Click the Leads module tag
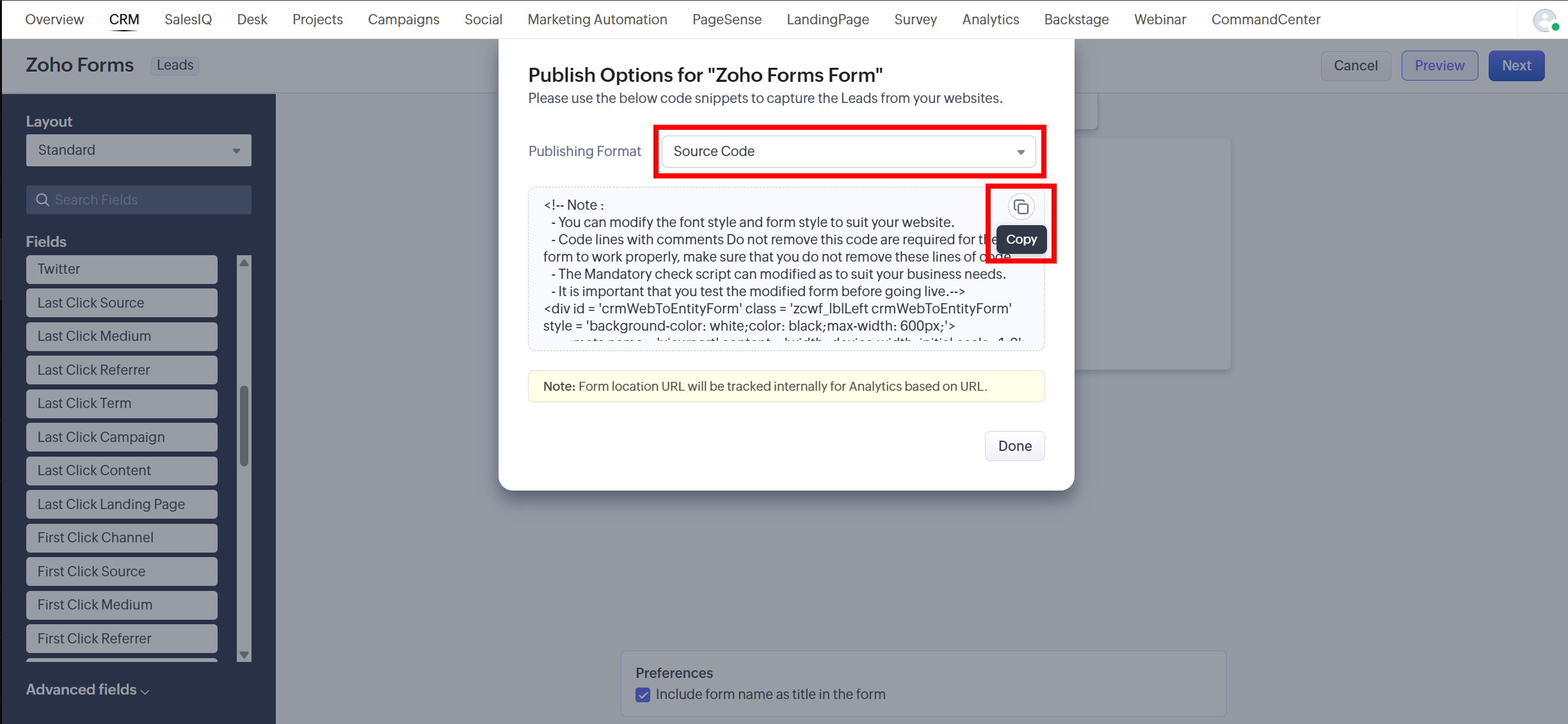 click(x=175, y=65)
